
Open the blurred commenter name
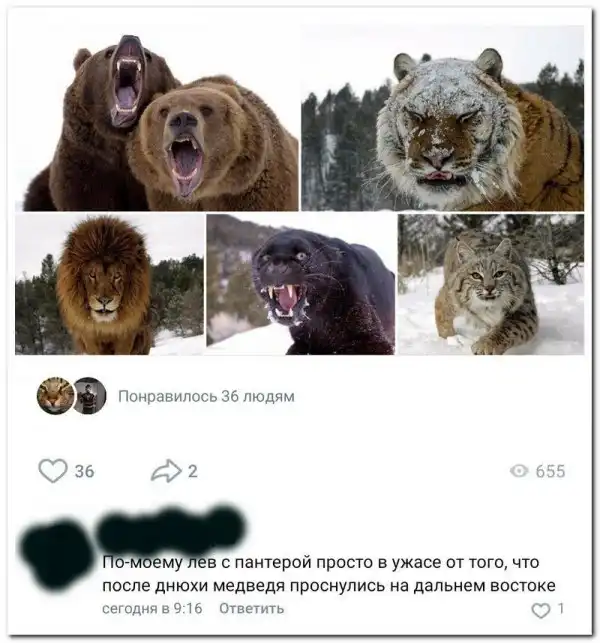(171, 529)
